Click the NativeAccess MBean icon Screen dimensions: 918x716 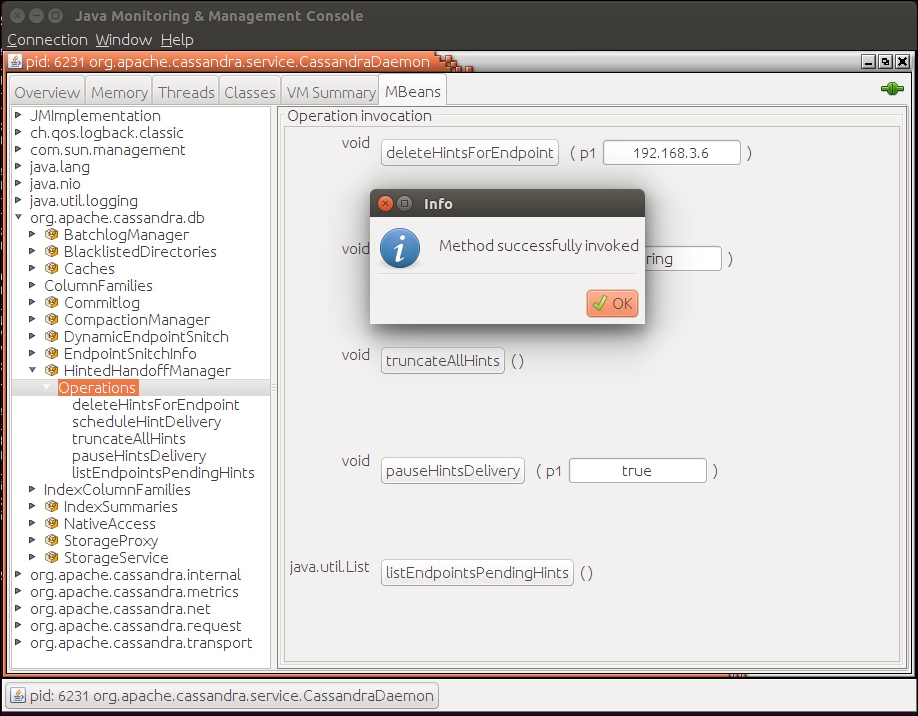(52, 523)
